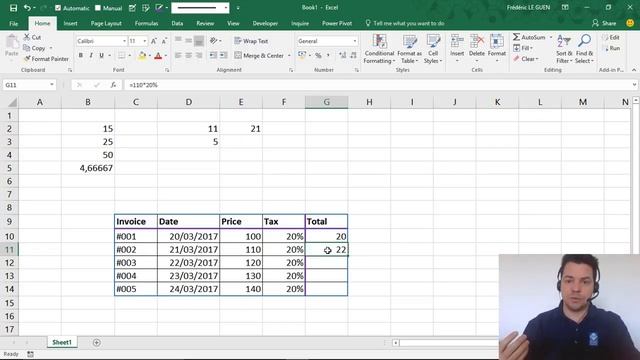Click the Increase Decimal icon

(342, 55)
